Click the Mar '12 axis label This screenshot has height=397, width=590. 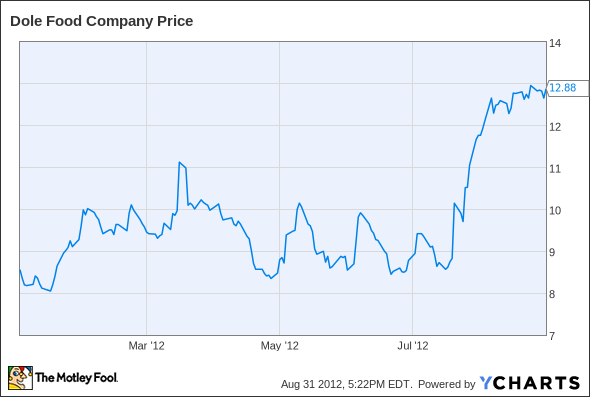[146, 345]
